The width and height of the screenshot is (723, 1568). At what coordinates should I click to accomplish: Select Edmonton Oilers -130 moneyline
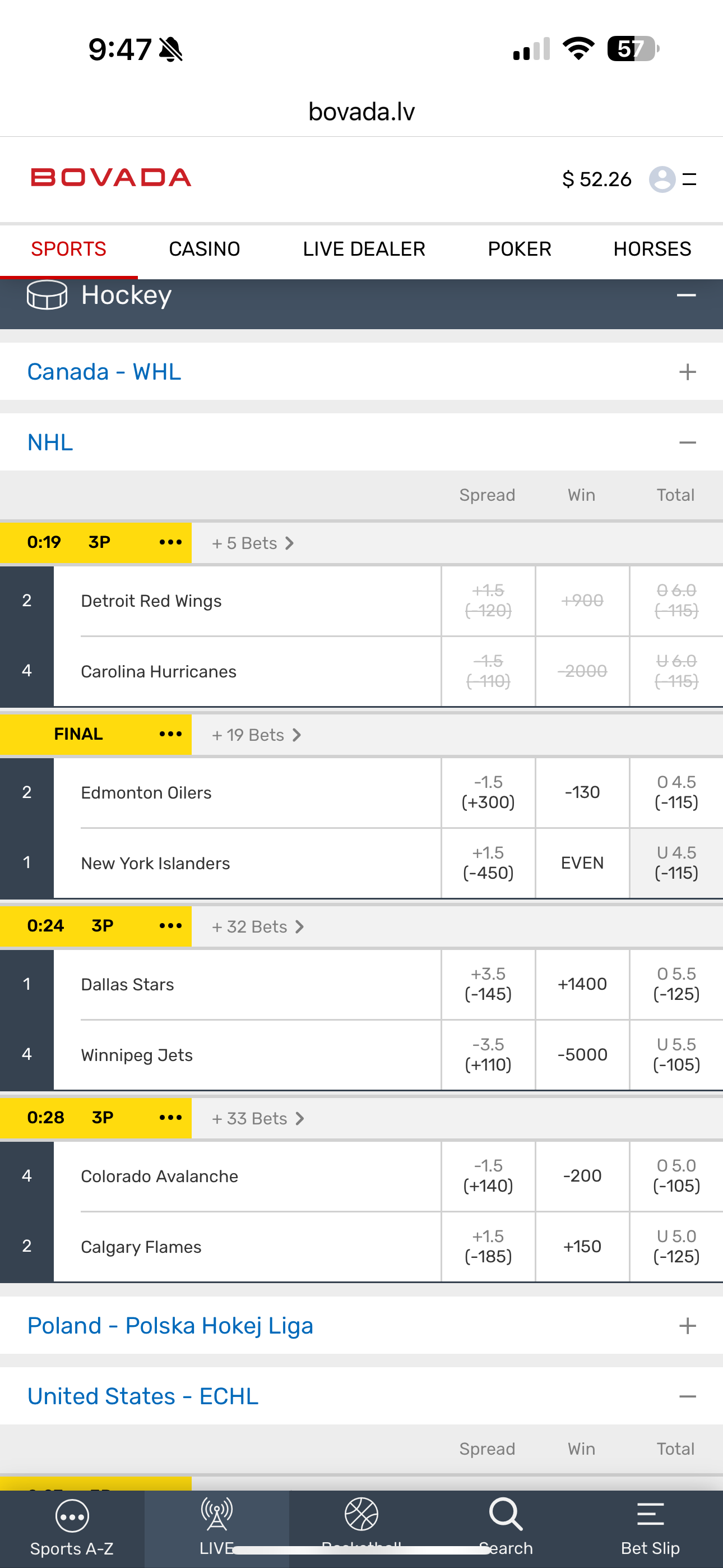tap(582, 792)
